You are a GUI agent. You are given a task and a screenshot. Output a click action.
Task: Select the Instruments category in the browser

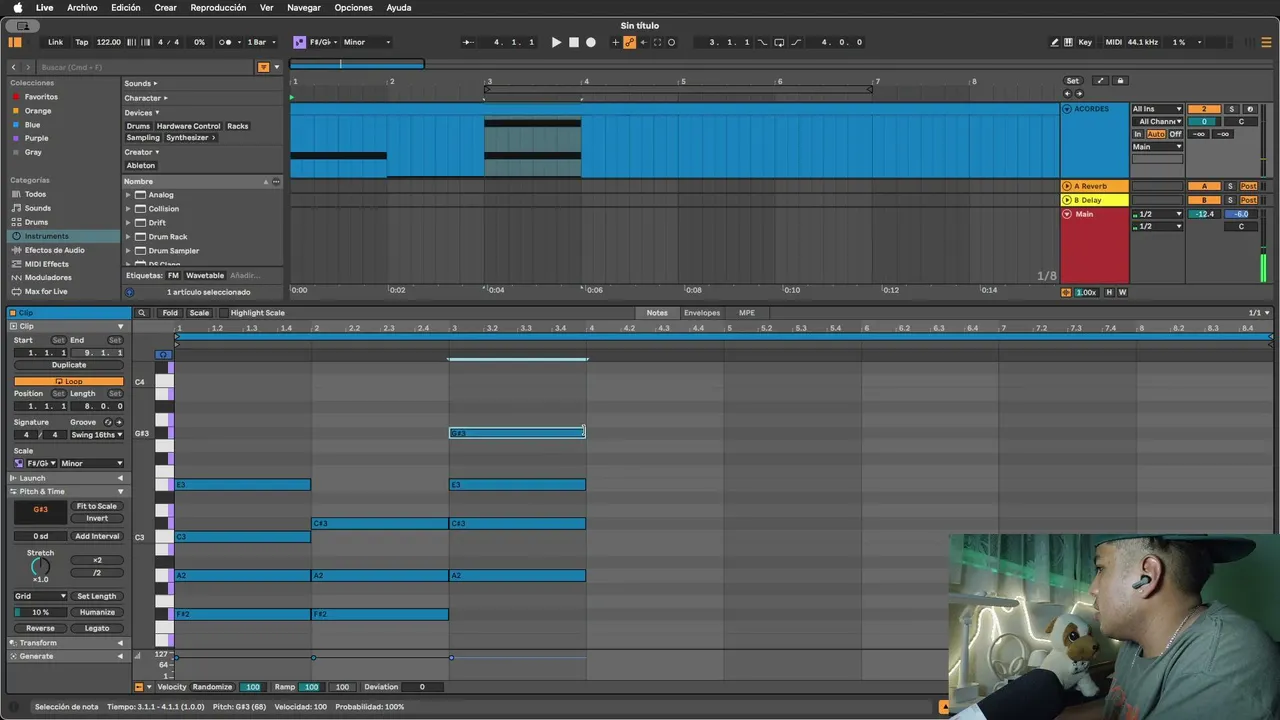click(47, 236)
